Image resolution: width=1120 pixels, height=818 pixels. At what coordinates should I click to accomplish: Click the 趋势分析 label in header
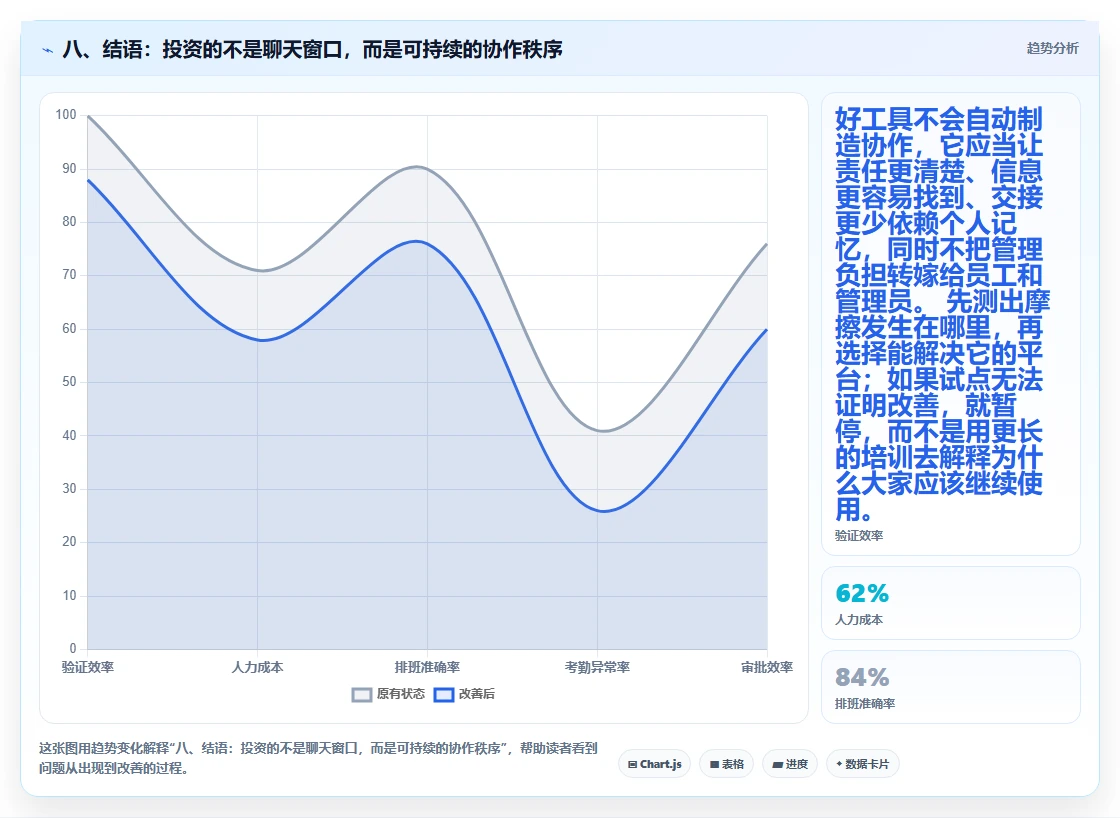point(1052,49)
